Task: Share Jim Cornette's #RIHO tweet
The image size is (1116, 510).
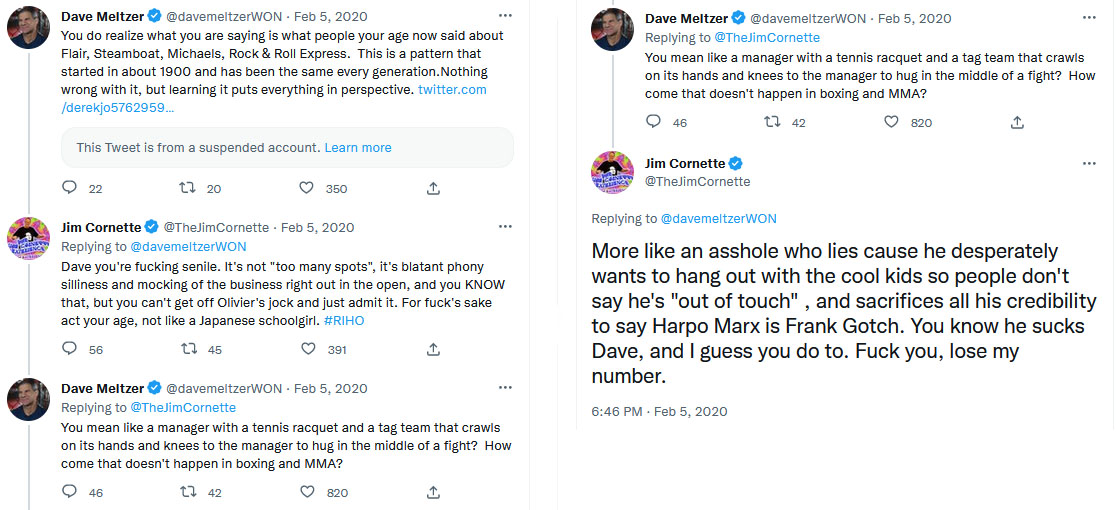Action: (x=433, y=349)
